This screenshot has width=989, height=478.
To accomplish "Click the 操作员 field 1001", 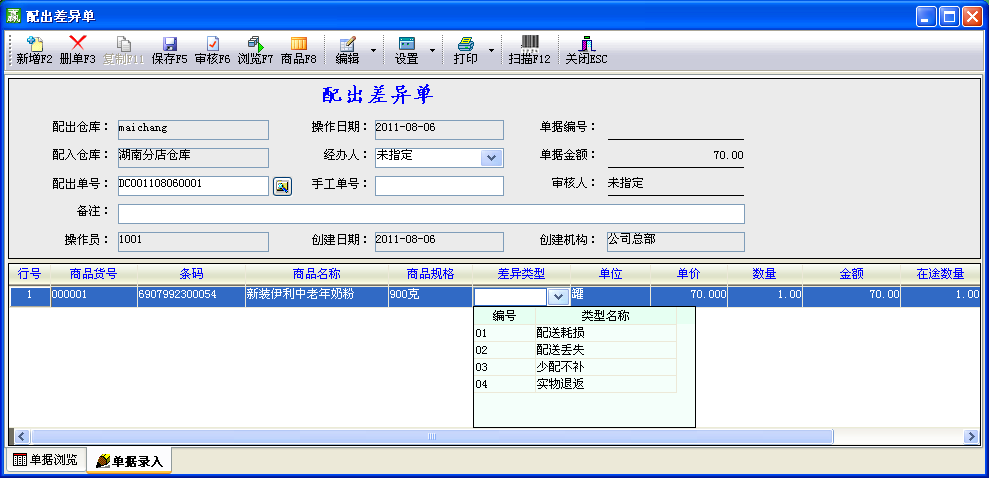I will coord(193,242).
